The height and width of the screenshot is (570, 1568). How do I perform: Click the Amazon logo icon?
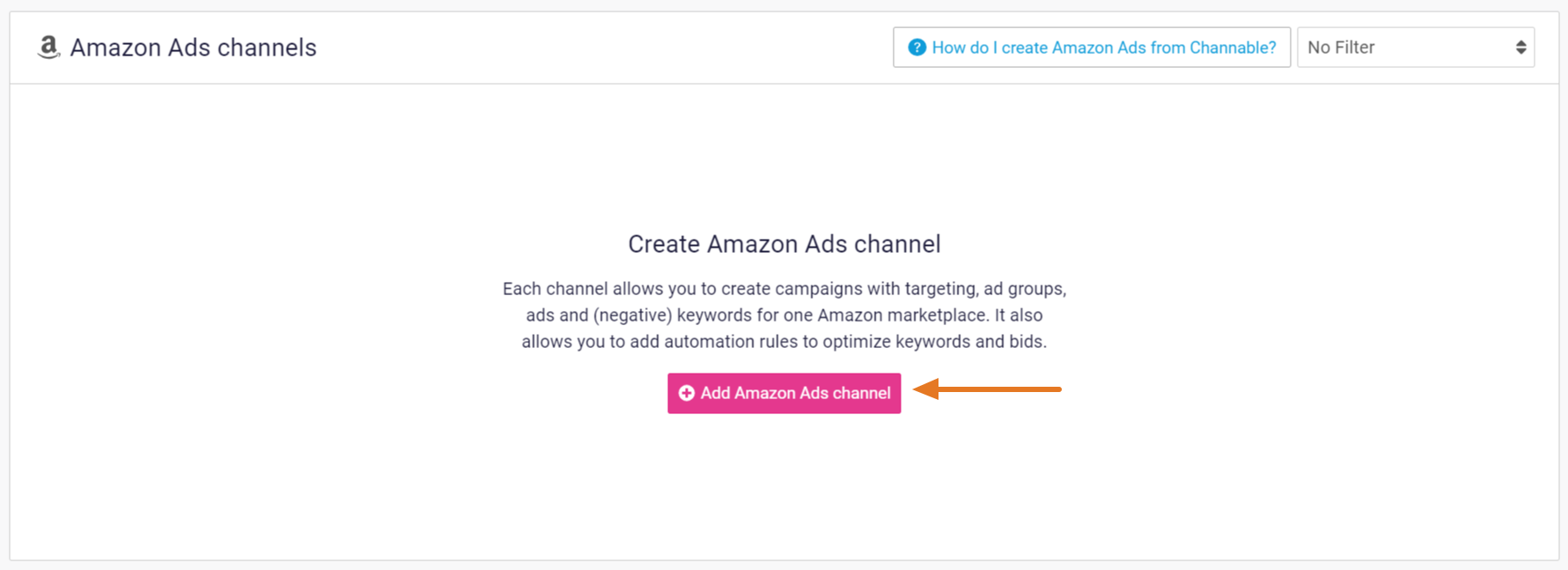pos(48,48)
